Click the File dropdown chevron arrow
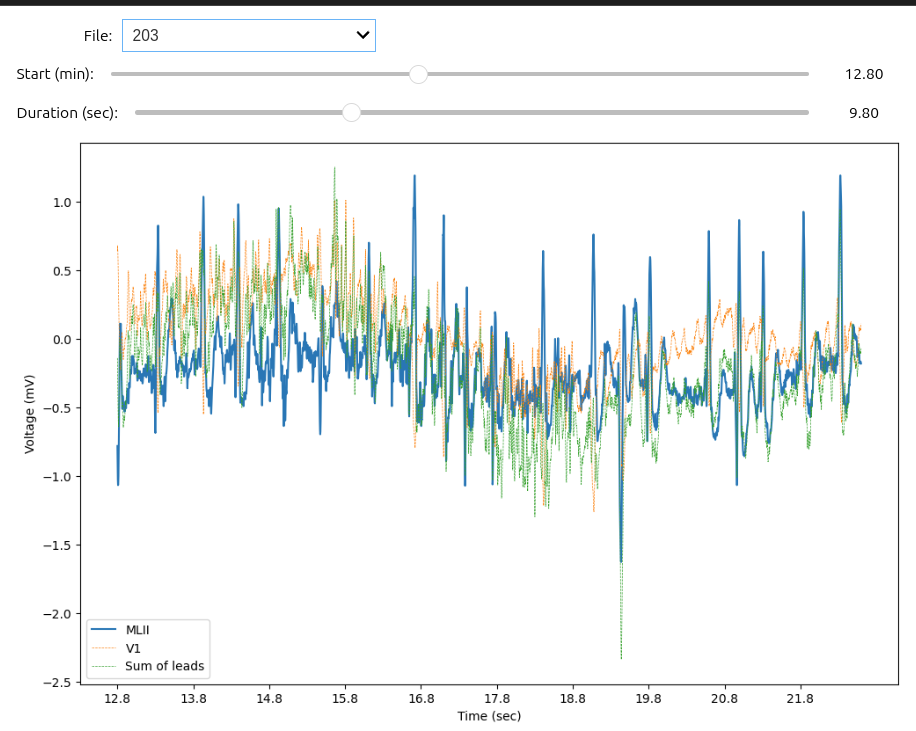This screenshot has width=916, height=731. click(363, 35)
